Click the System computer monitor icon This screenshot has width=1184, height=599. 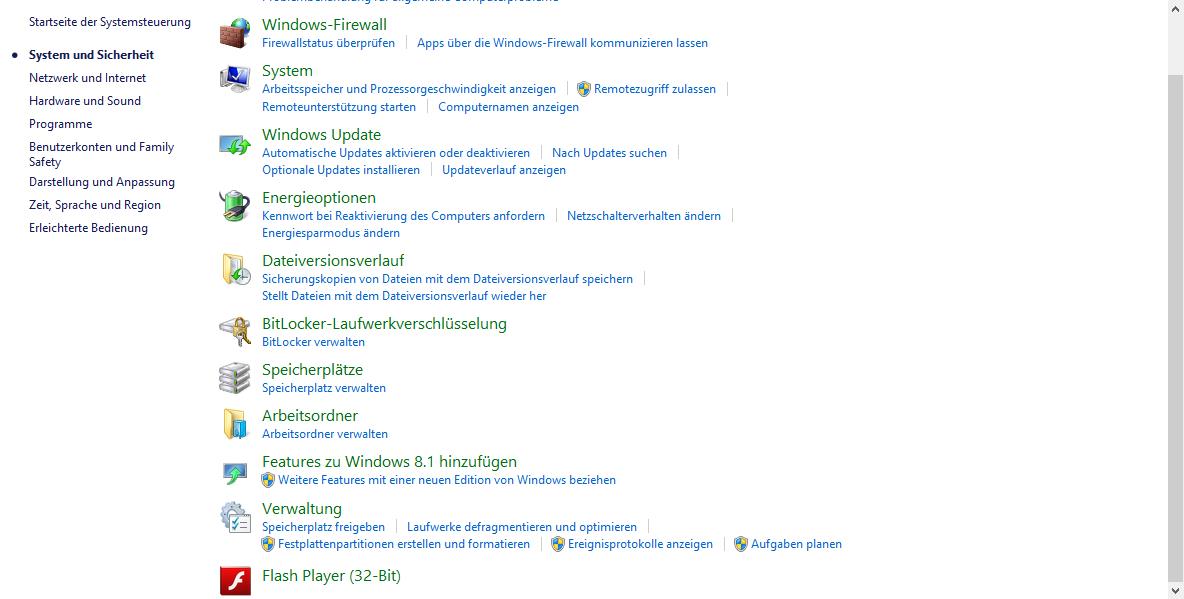[x=235, y=79]
